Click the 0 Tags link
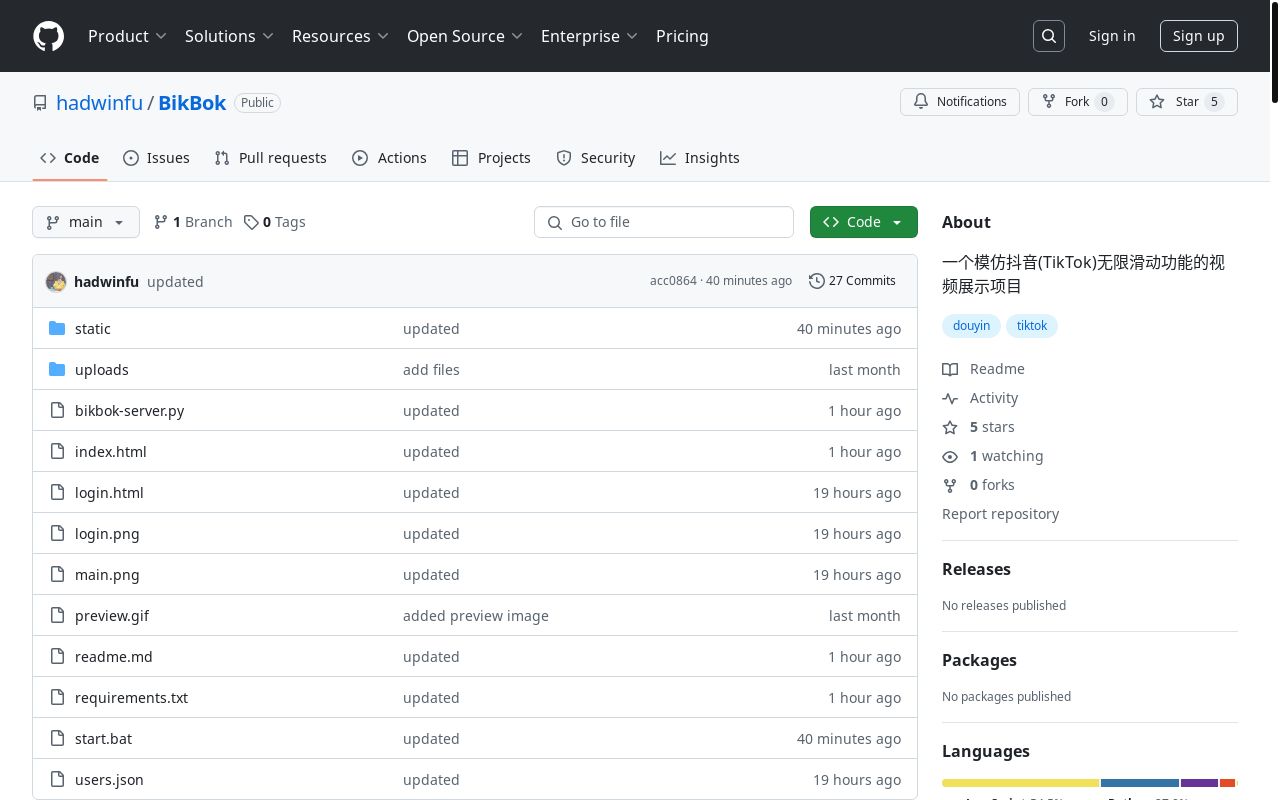Image resolution: width=1280 pixels, height=800 pixels. 275,222
